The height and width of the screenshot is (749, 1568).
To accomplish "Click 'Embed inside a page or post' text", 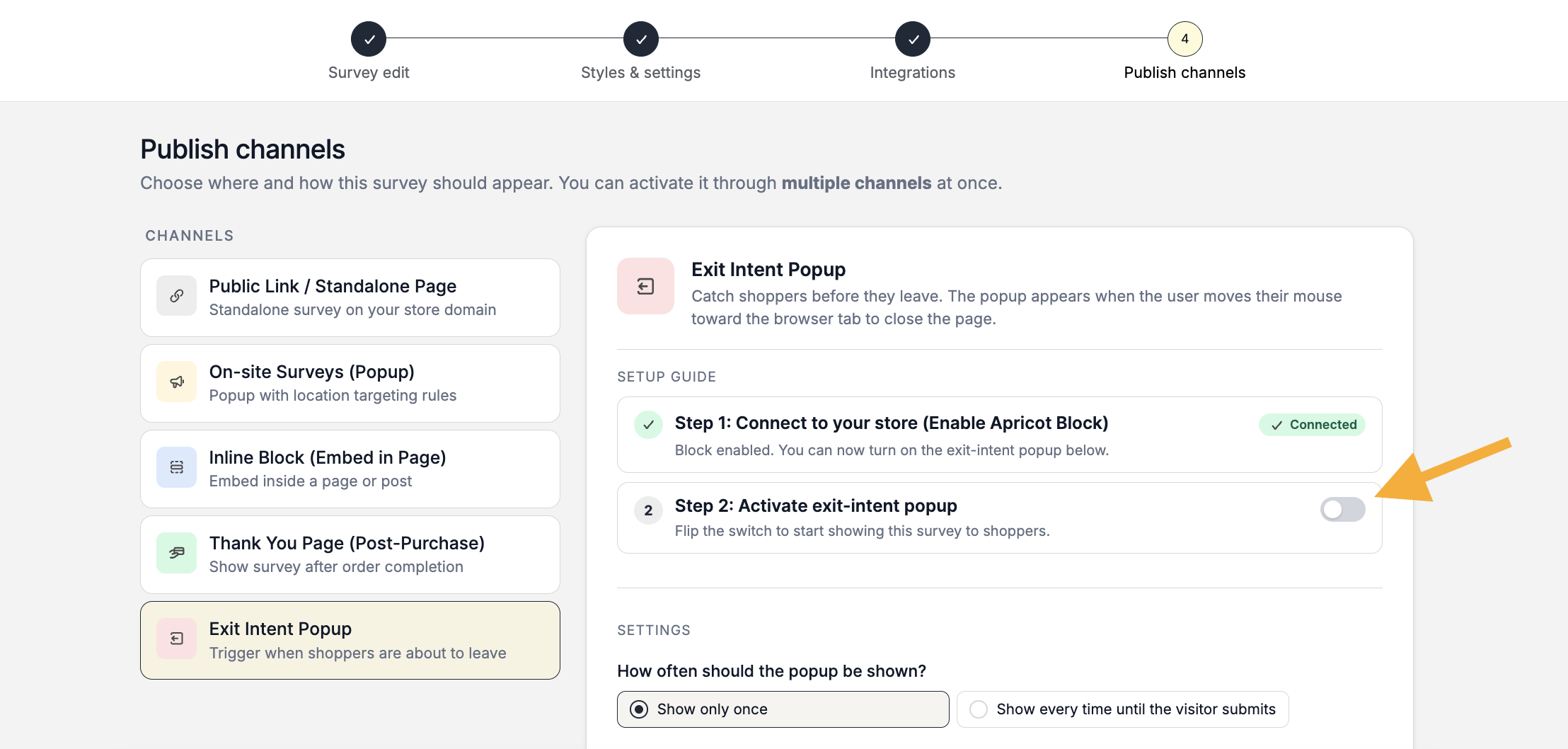I will tap(311, 481).
